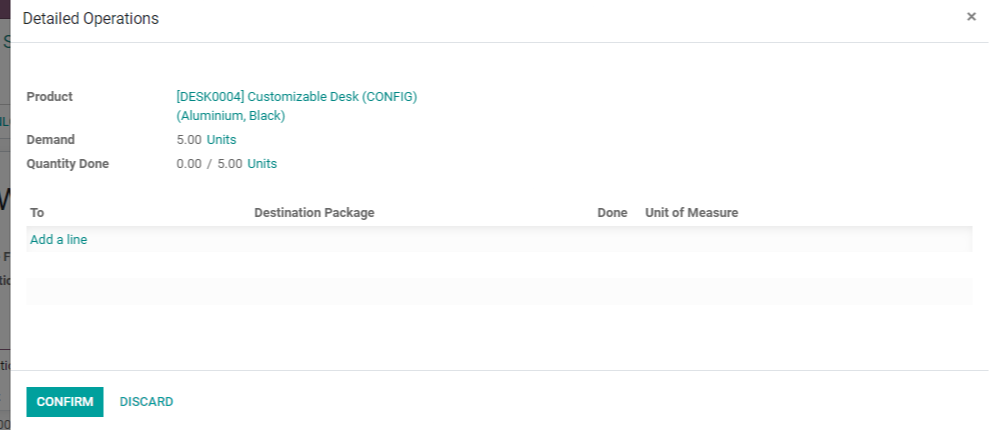989x430 pixels.
Task: Click the 5.00 value after the slash
Action: click(229, 164)
